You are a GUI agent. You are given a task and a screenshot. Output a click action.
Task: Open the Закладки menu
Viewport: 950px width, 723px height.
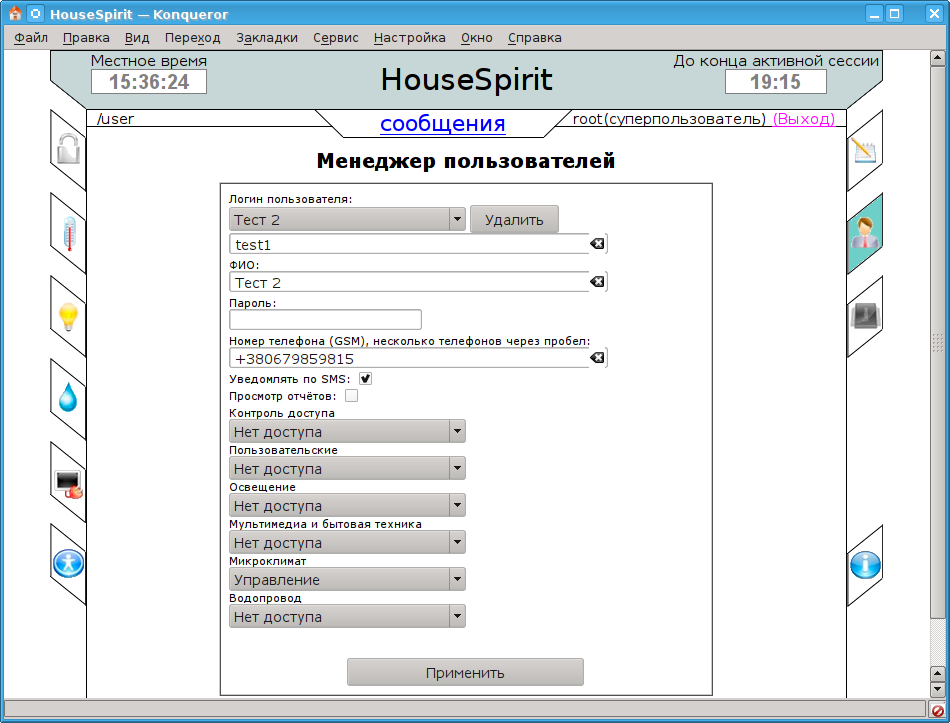267,38
